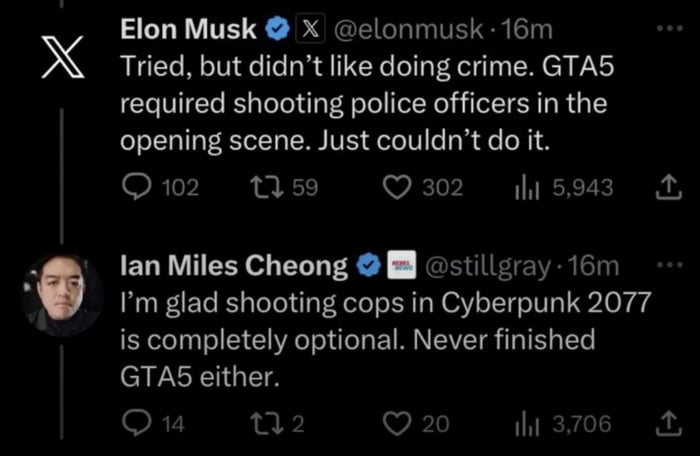Image resolution: width=700 pixels, height=456 pixels.
Task: Click the Rebel News badge beside Ian
Action: pyautogui.click(x=403, y=267)
